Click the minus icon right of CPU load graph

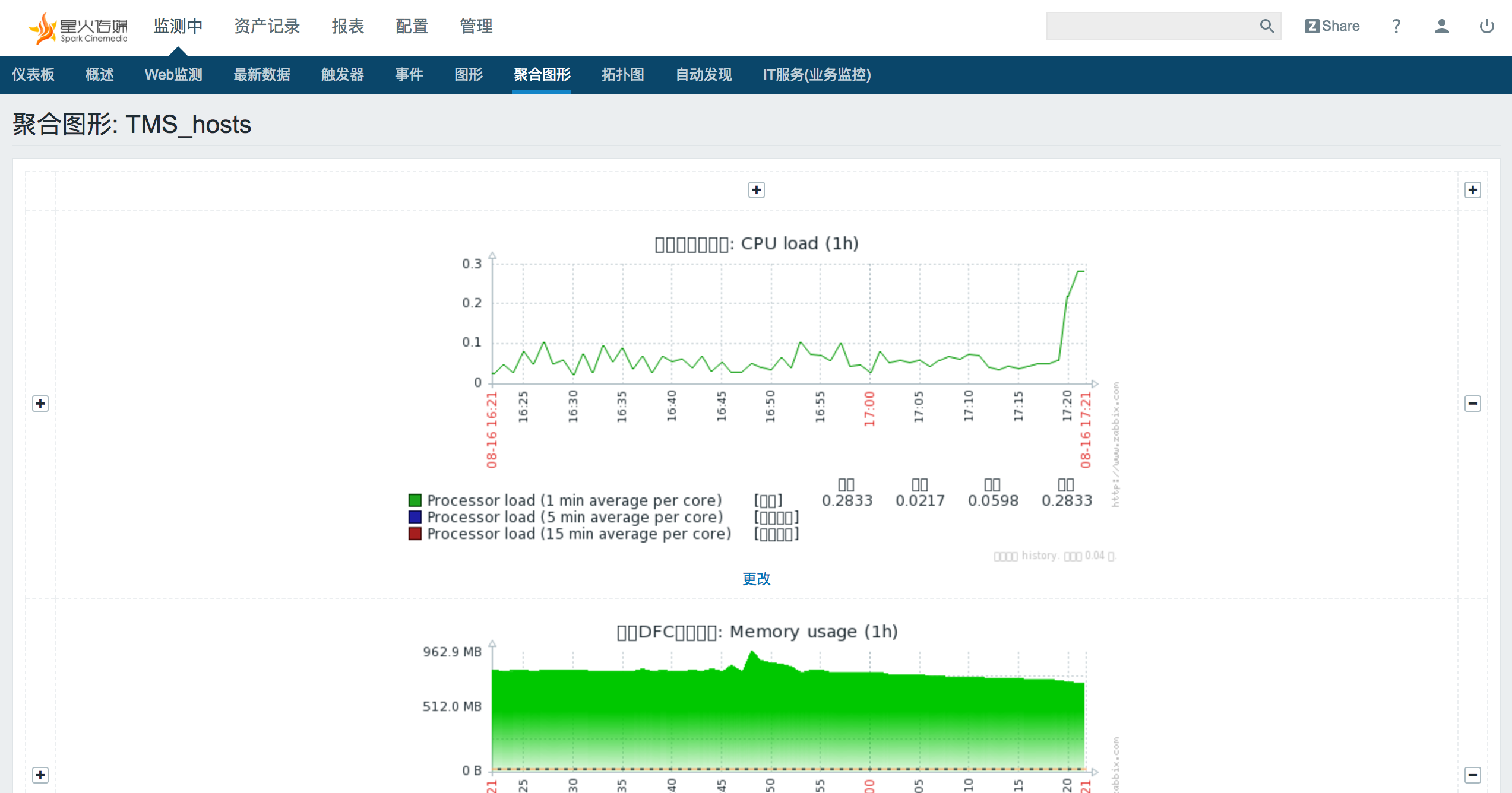(1472, 404)
